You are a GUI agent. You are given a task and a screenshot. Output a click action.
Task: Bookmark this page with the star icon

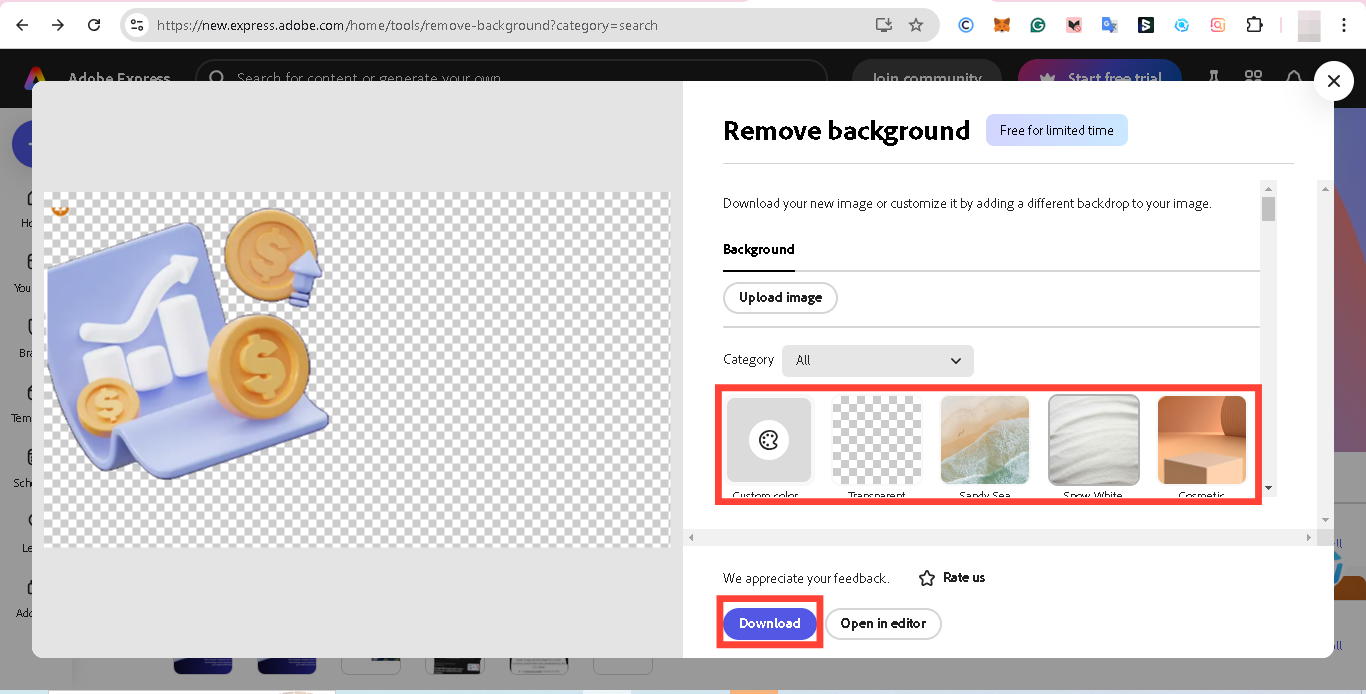point(916,25)
